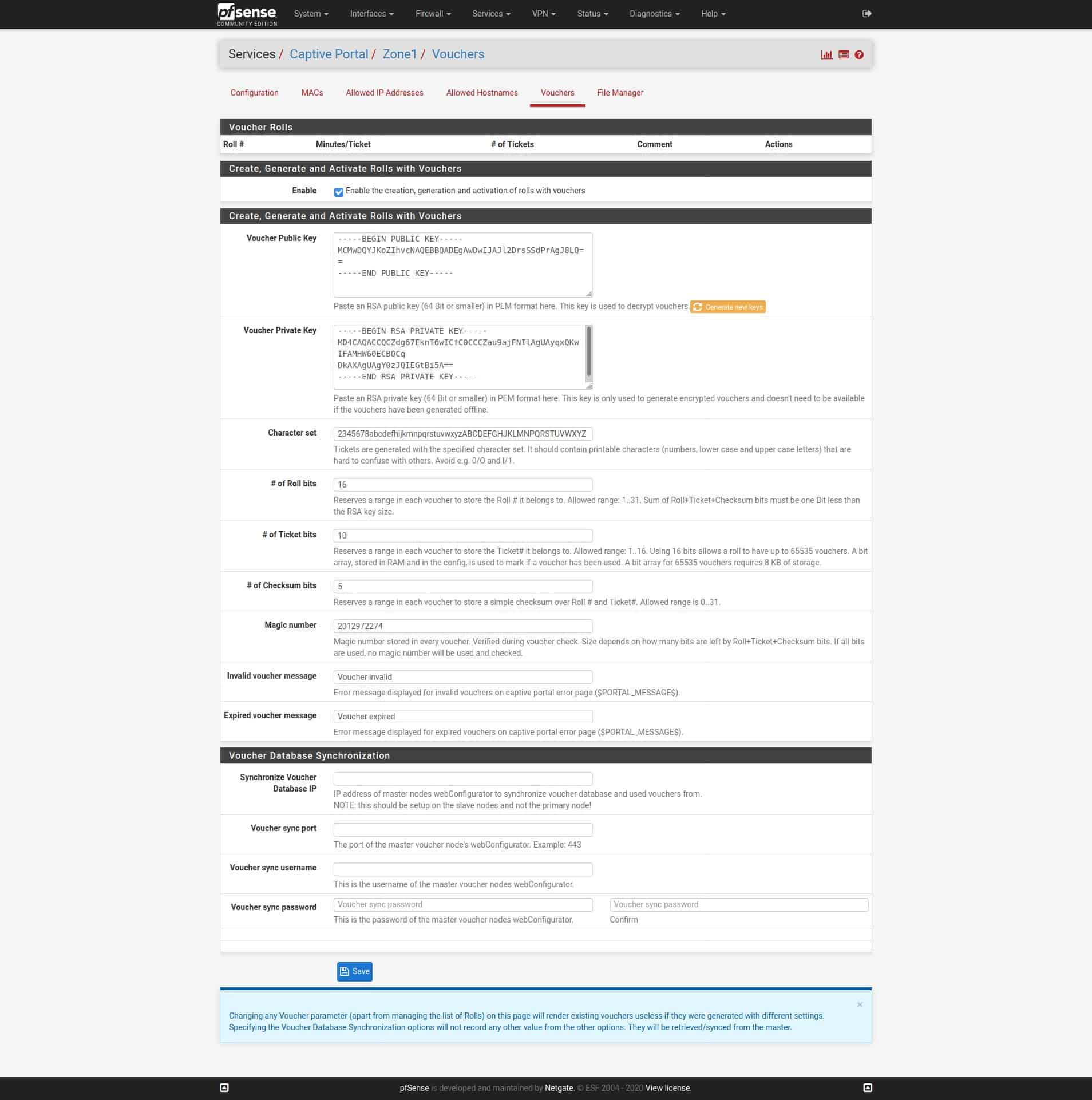Switch to Allowed IP Addresses tab
This screenshot has height=1100, width=1092.
(x=385, y=93)
